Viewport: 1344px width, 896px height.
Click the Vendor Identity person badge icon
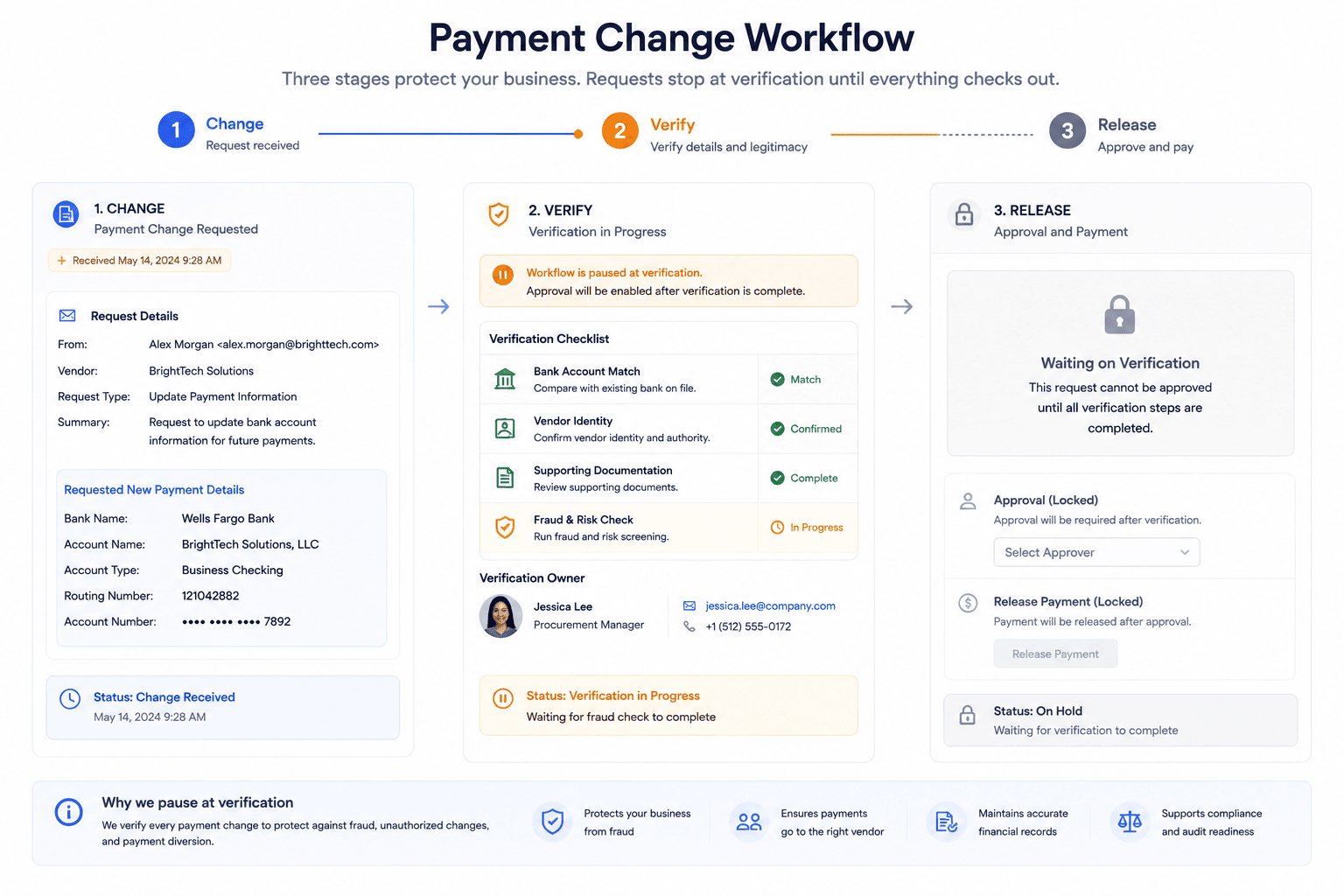click(505, 429)
